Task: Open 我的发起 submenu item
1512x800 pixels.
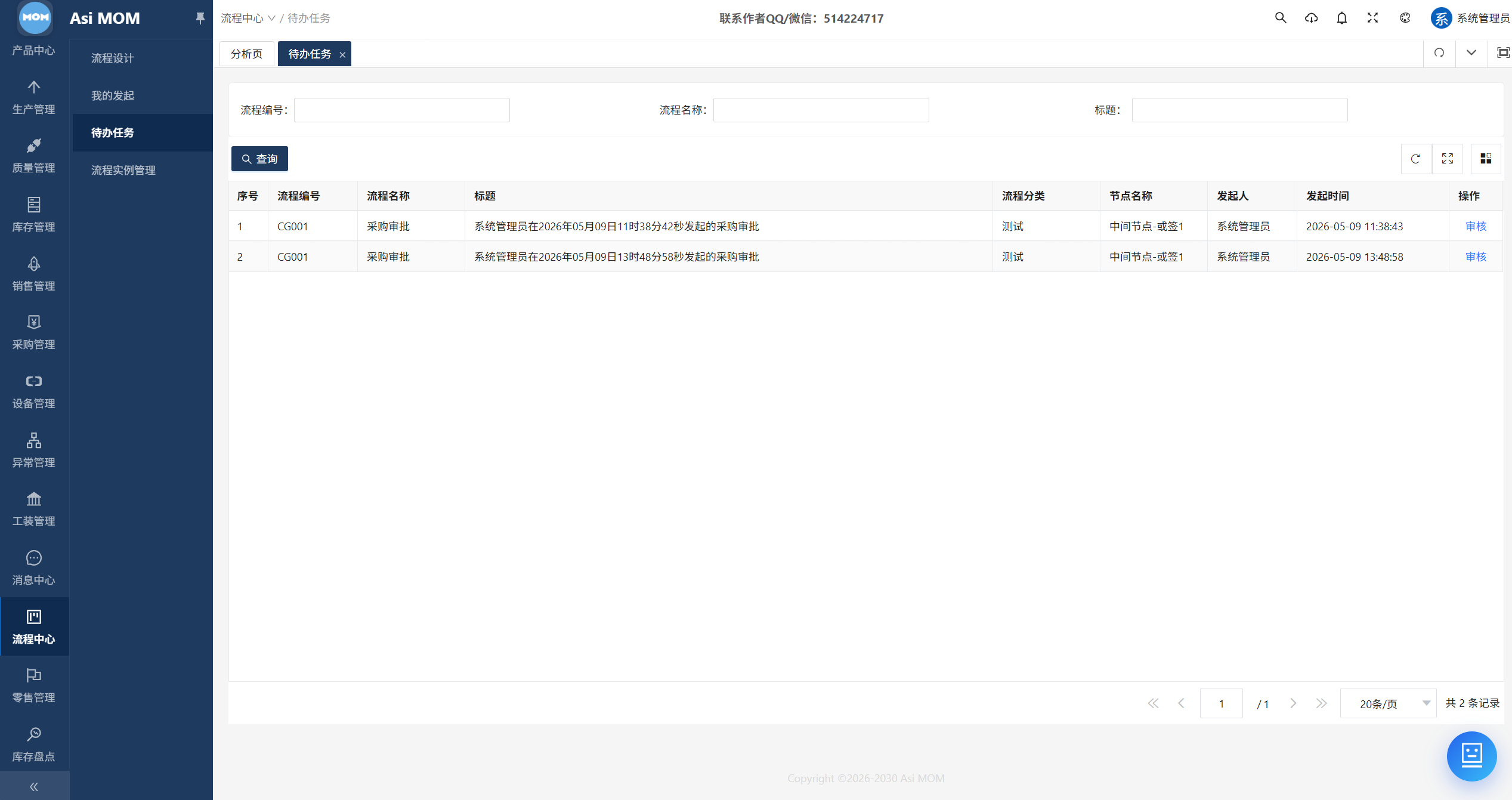Action: point(113,95)
